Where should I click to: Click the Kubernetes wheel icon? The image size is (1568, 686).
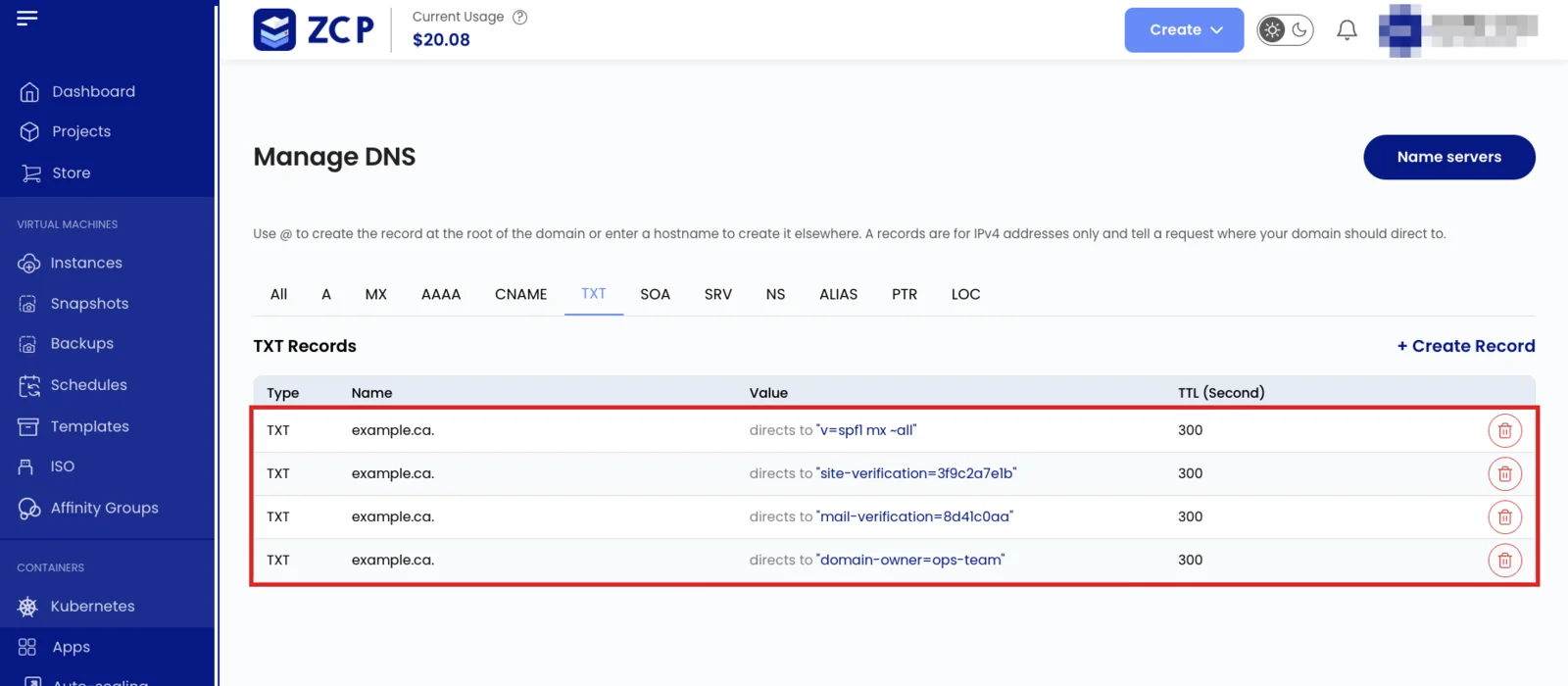coord(27,608)
